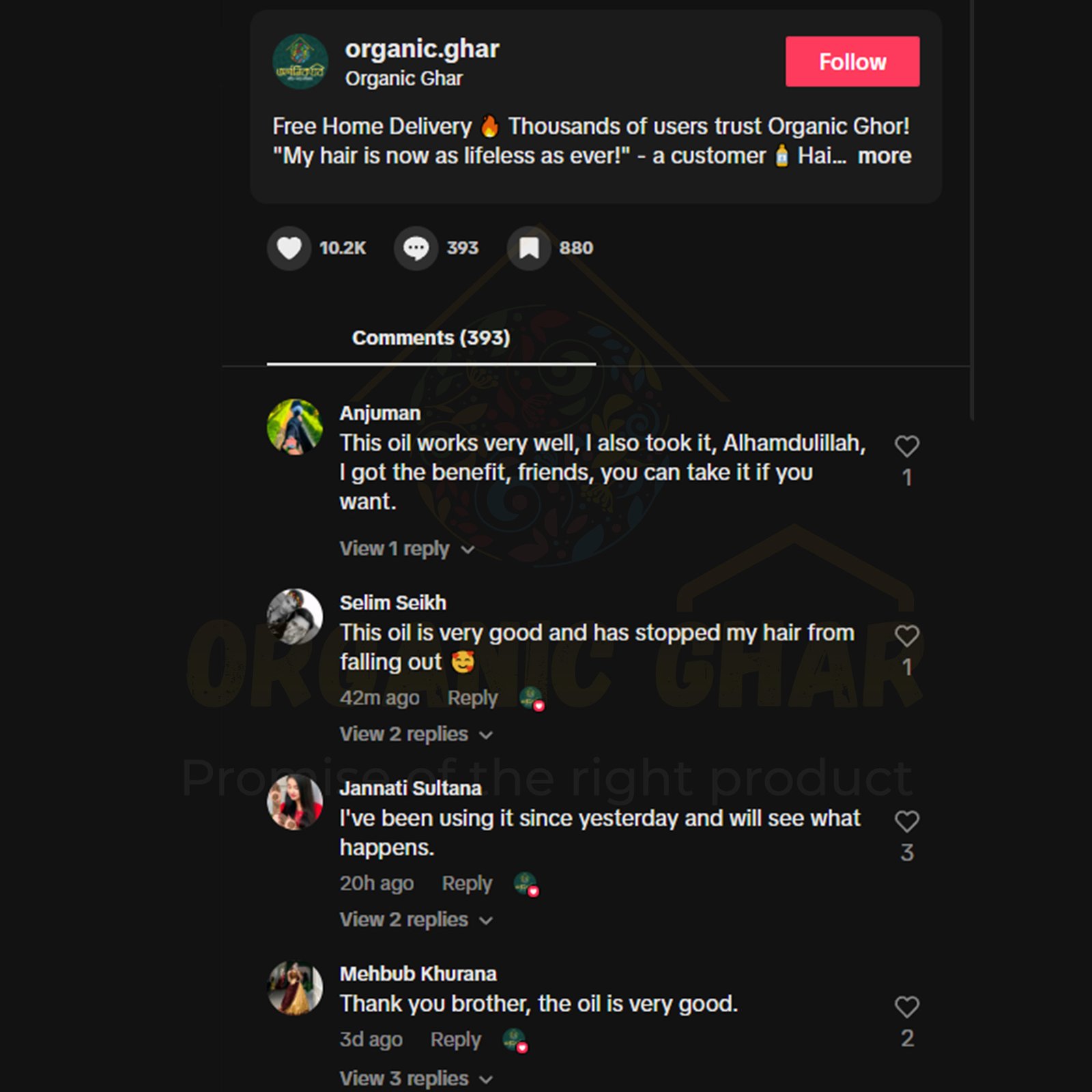Reply to Jannati Sultana's comment

click(467, 883)
